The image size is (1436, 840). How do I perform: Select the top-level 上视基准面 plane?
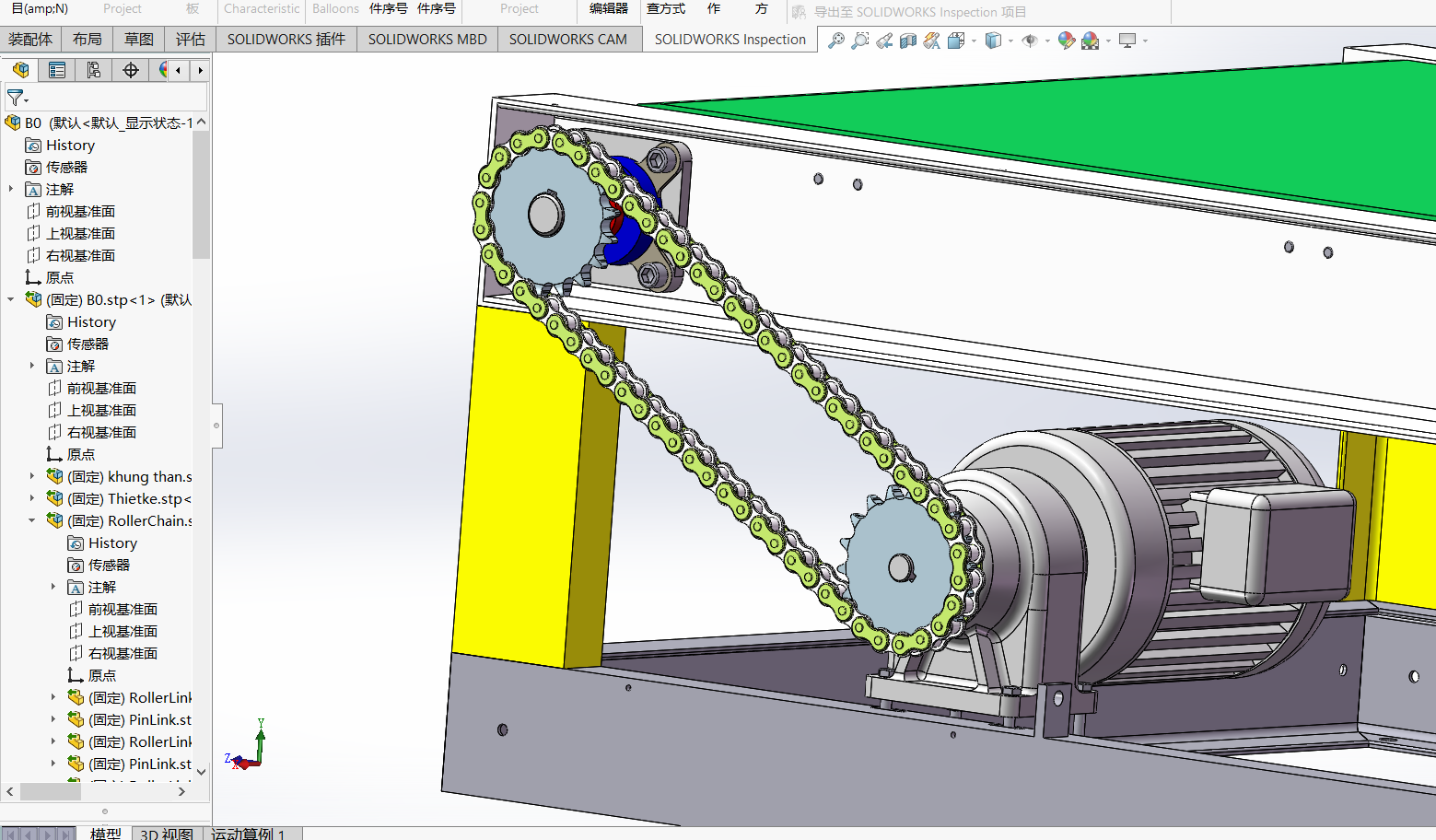point(71,233)
